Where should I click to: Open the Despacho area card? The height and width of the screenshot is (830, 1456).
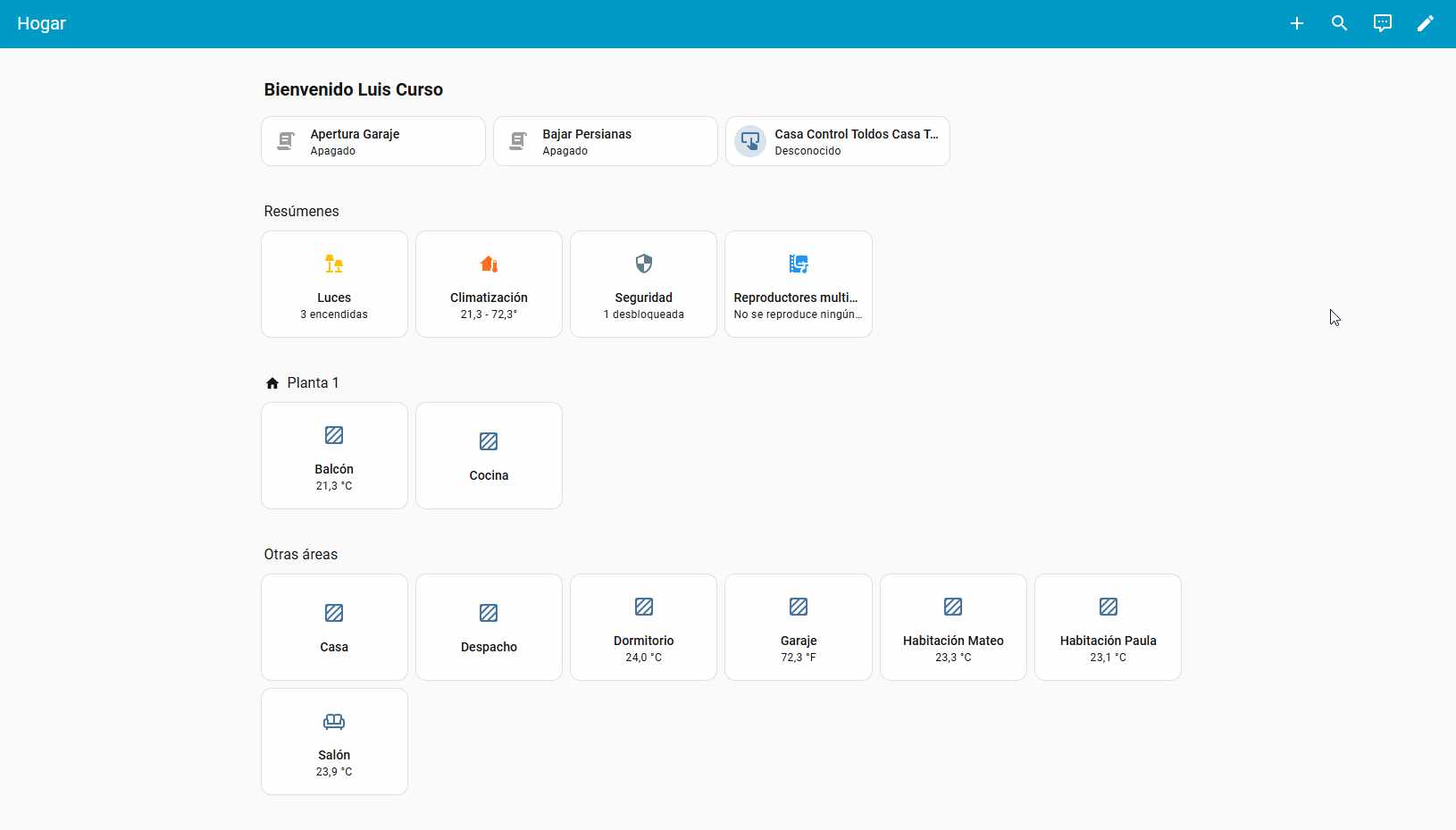(x=489, y=627)
